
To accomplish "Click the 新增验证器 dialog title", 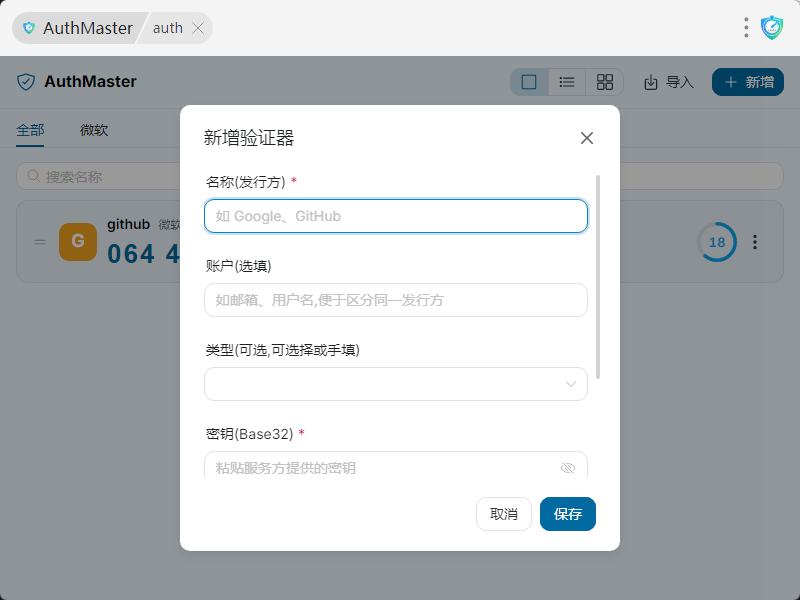I will (249, 138).
